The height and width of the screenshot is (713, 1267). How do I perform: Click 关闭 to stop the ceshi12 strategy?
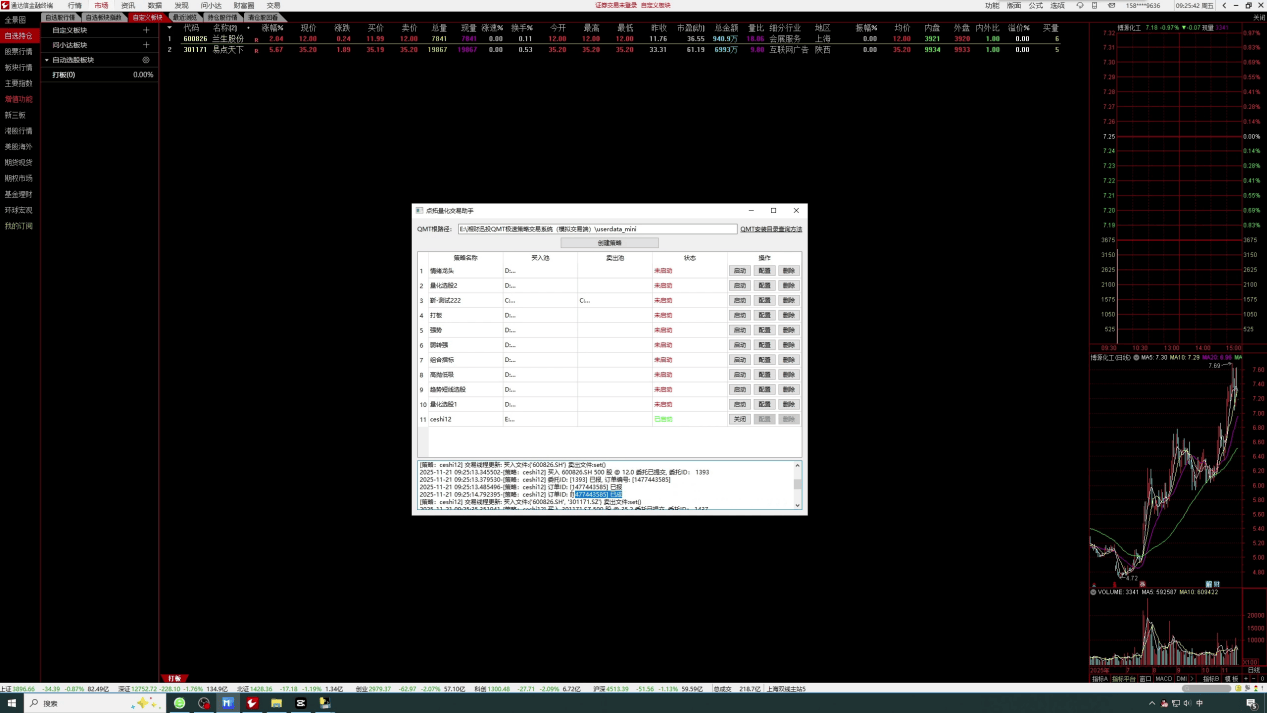pos(739,419)
